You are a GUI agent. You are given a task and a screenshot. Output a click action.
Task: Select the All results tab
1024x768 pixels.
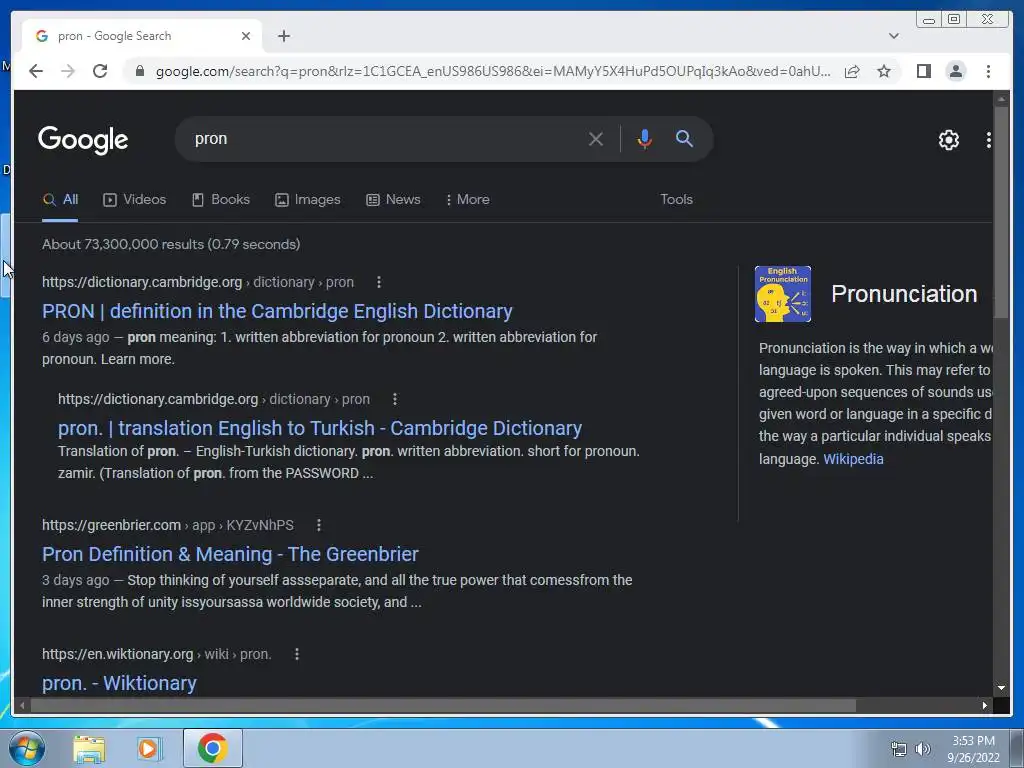pyautogui.click(x=60, y=200)
